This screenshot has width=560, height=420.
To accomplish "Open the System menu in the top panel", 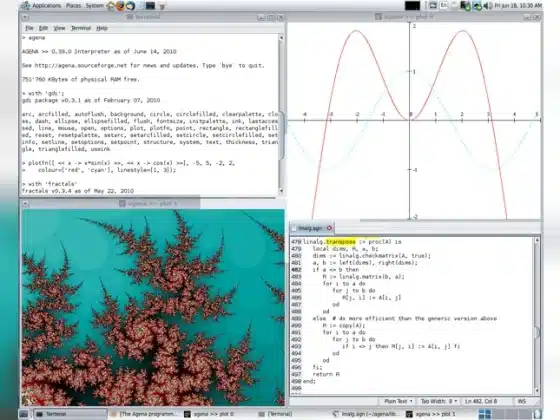I will pyautogui.click(x=94, y=6).
